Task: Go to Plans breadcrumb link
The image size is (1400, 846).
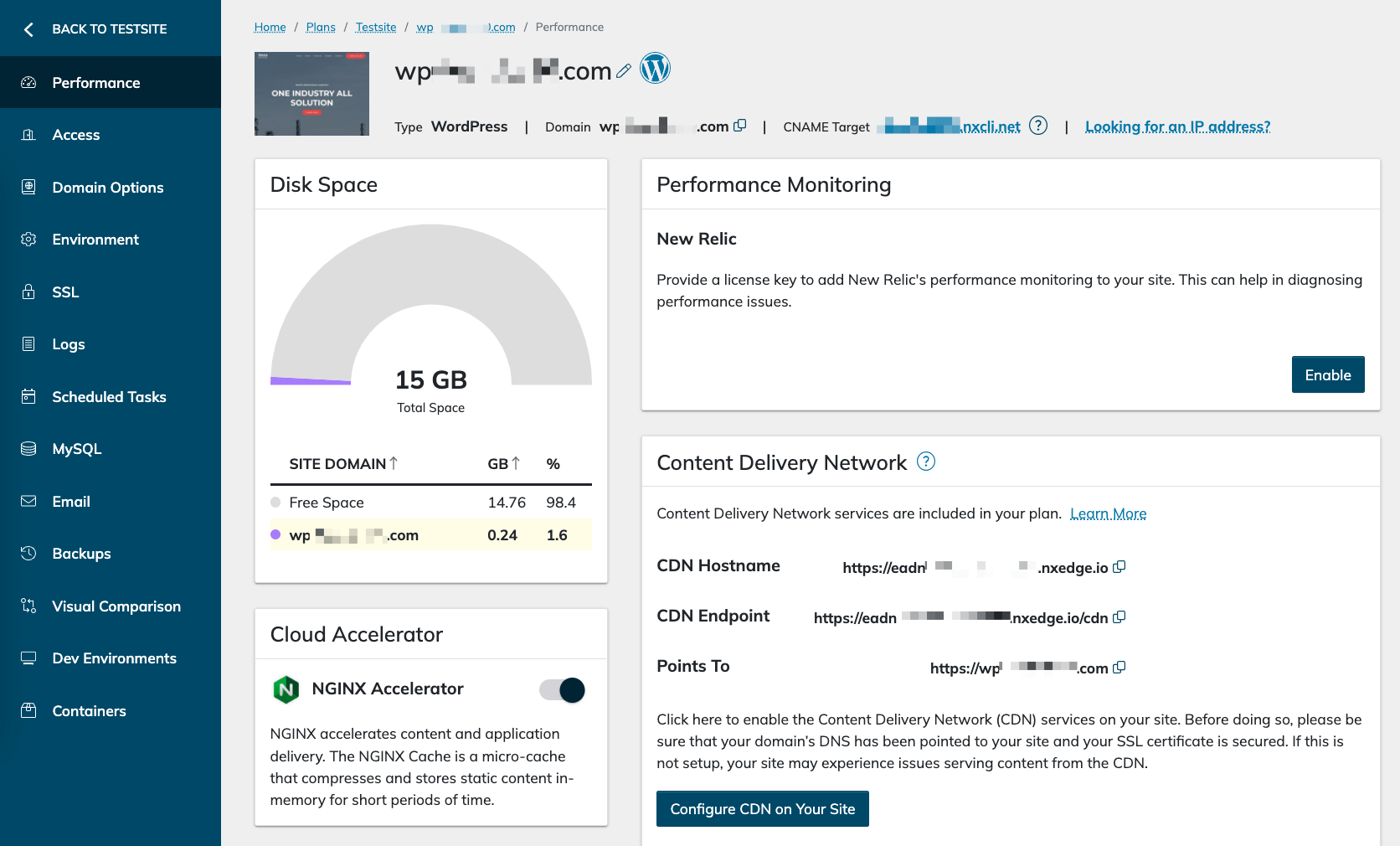Action: (x=321, y=27)
